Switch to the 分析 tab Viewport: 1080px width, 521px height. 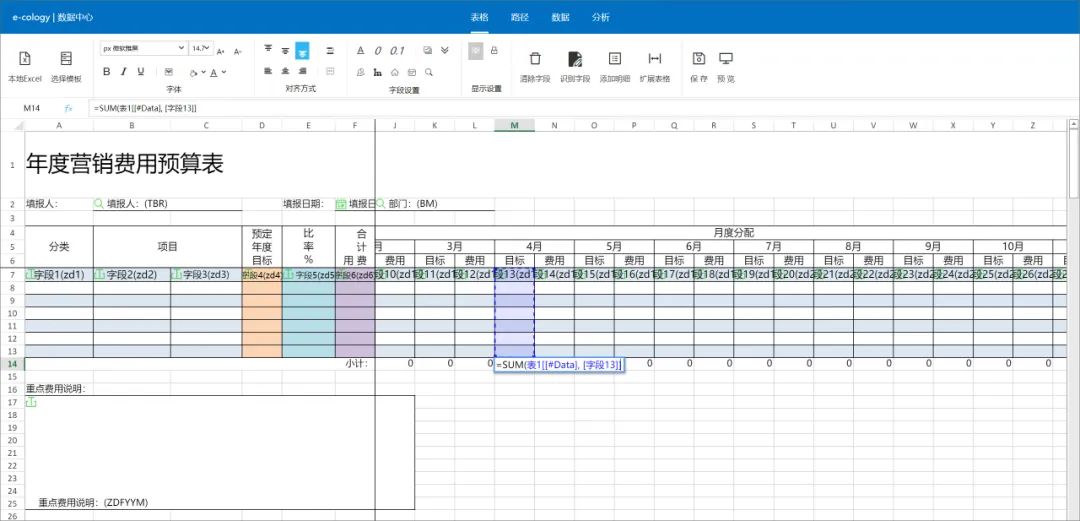pyautogui.click(x=601, y=17)
